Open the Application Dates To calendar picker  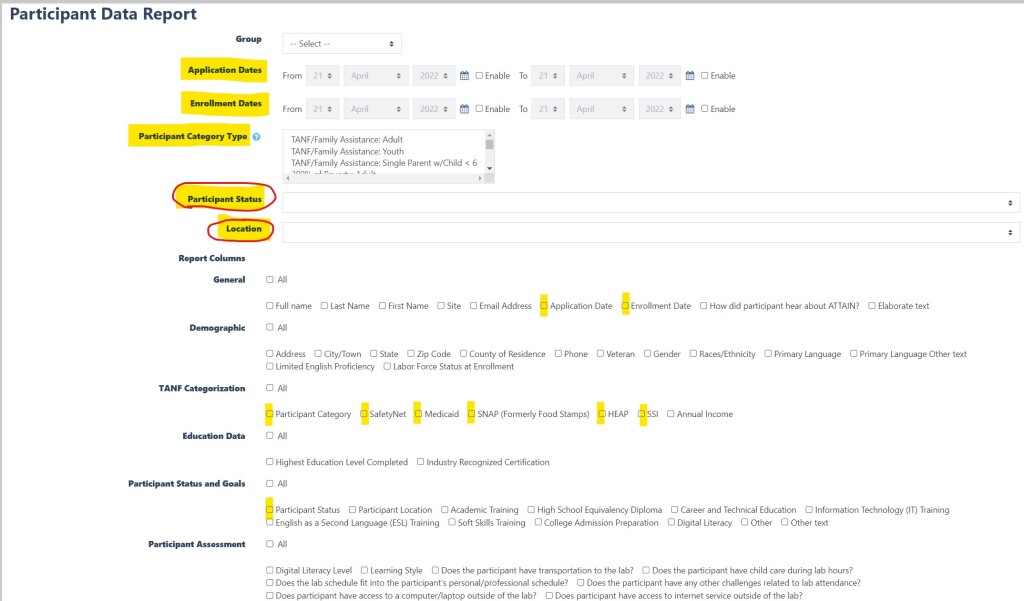690,76
